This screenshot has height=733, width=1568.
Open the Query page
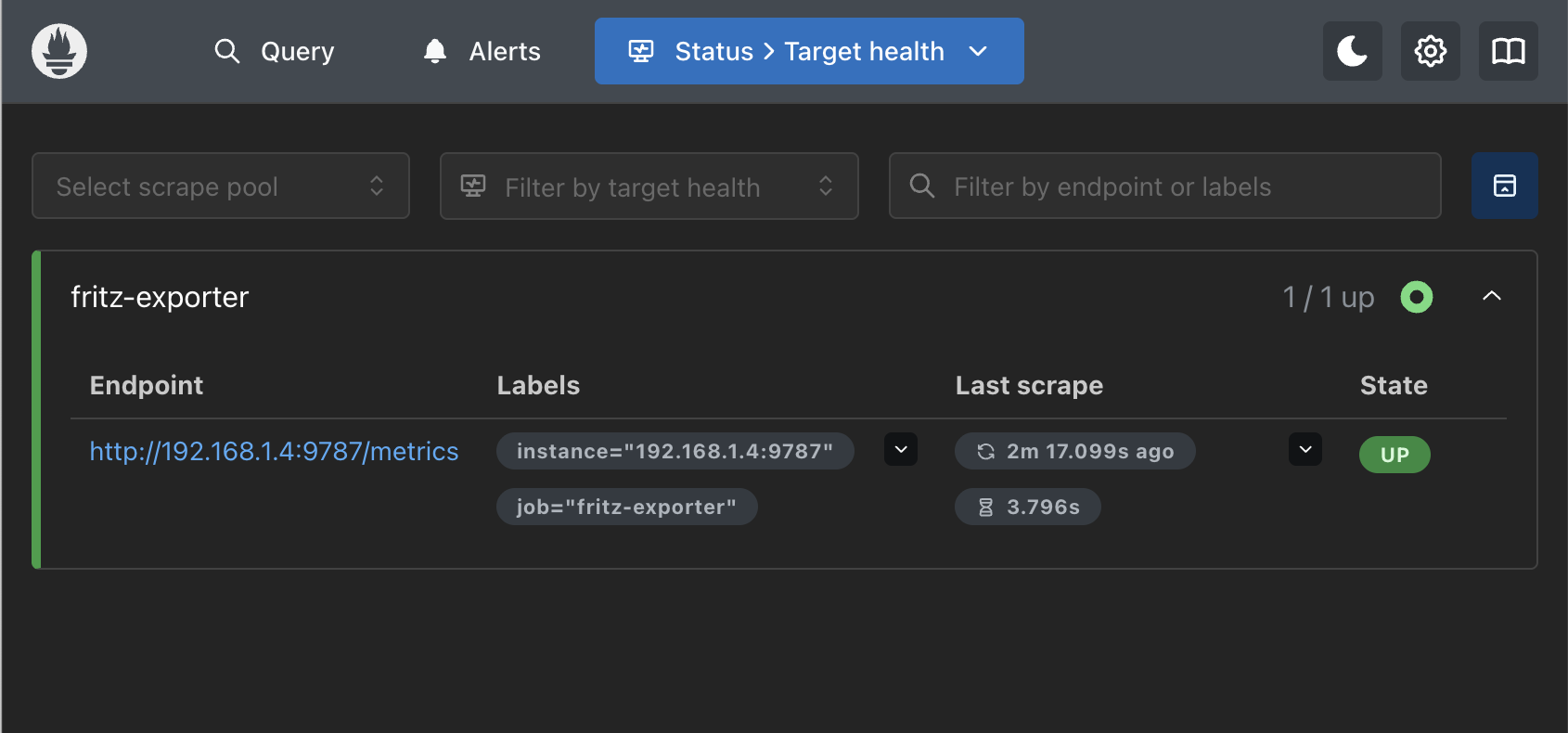[274, 51]
